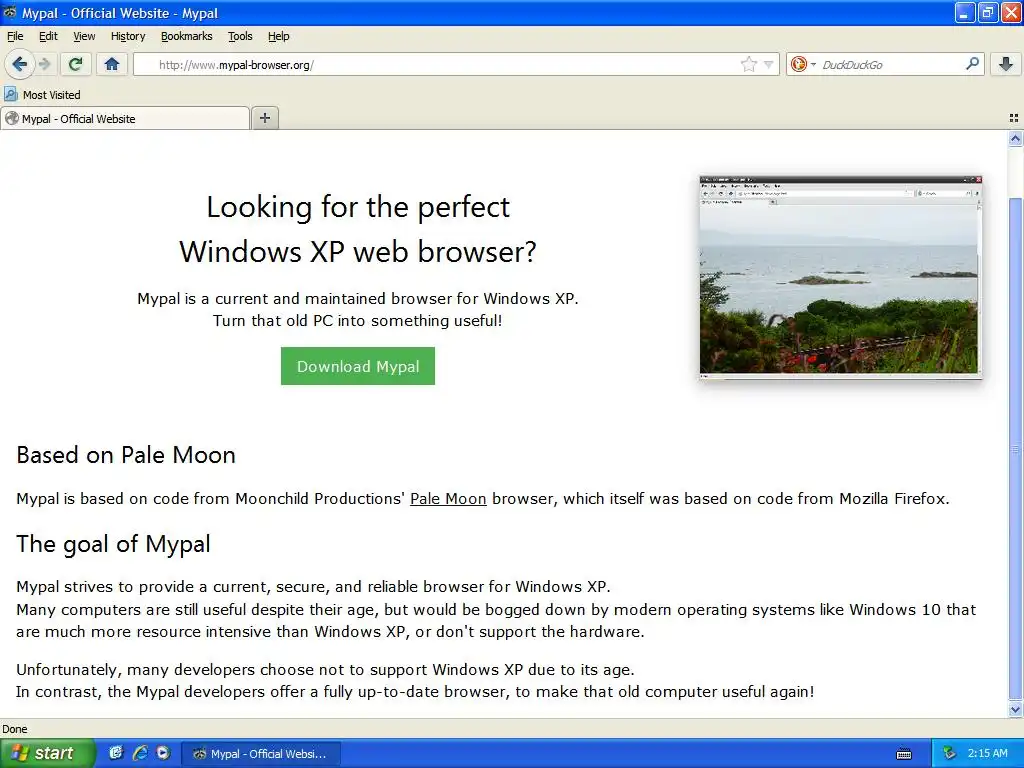Viewport: 1024px width, 768px height.
Task: Show the tab groups grid icon
Action: click(1014, 118)
